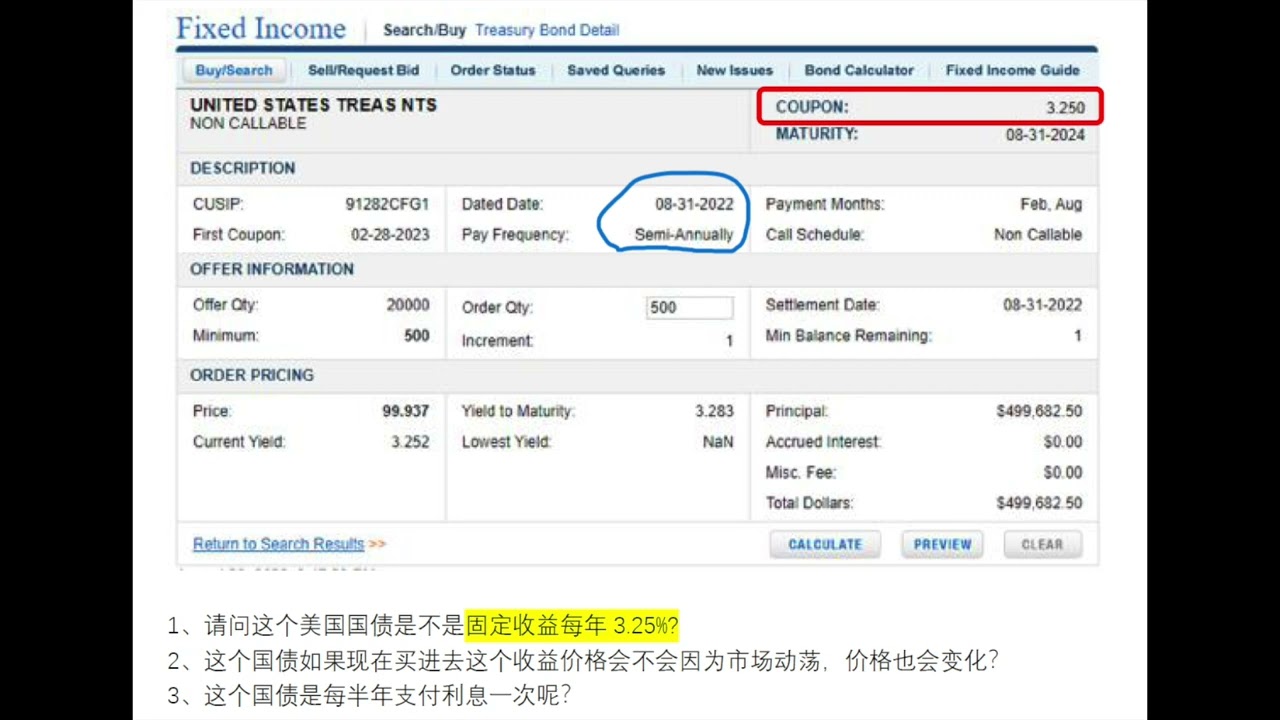Select the CUSIP value 91282CFG1

[x=387, y=204]
